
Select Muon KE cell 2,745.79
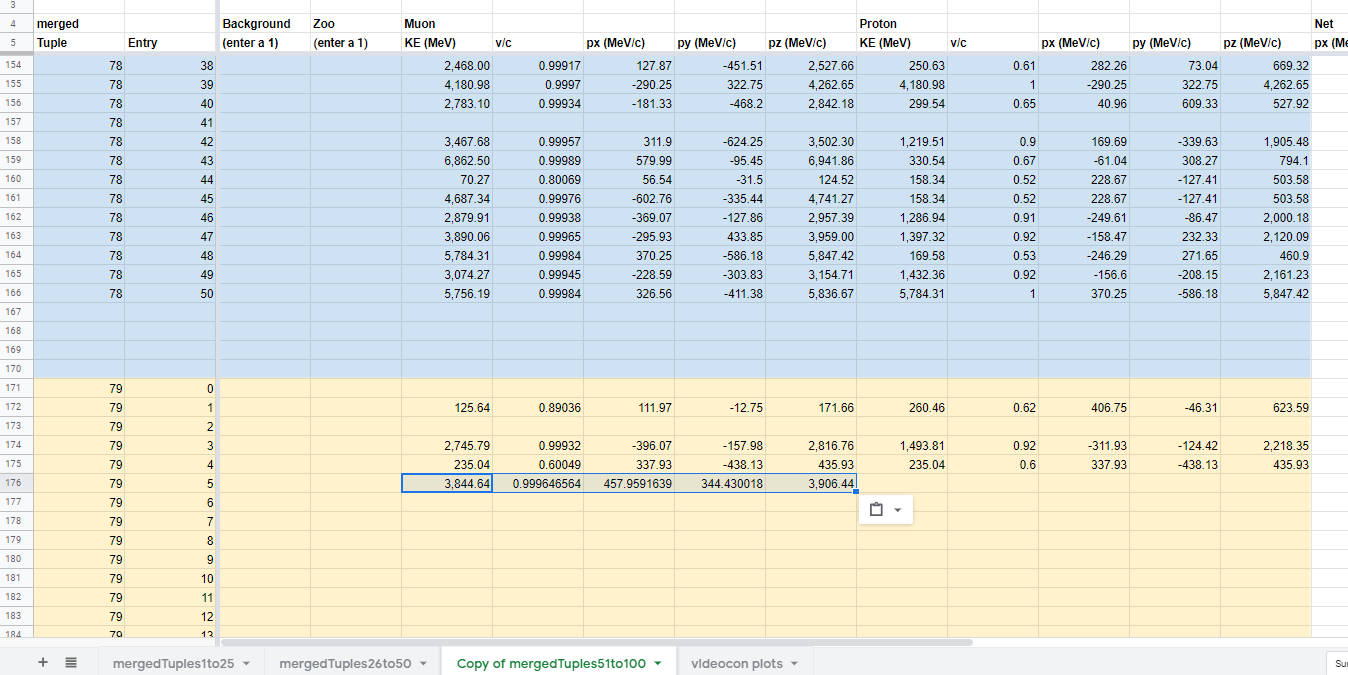[x=447, y=445]
